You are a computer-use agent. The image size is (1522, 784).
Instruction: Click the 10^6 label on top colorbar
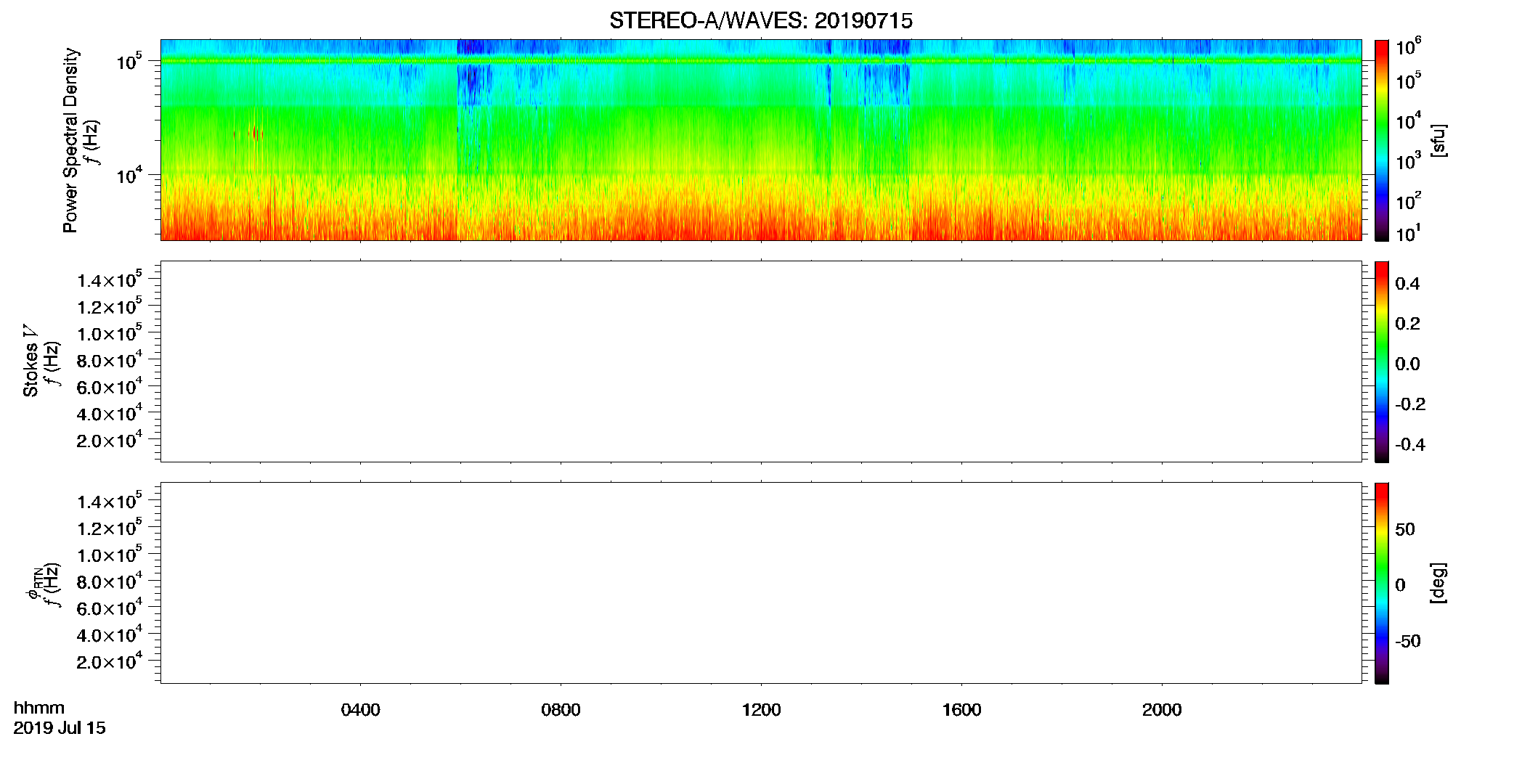(1409, 46)
